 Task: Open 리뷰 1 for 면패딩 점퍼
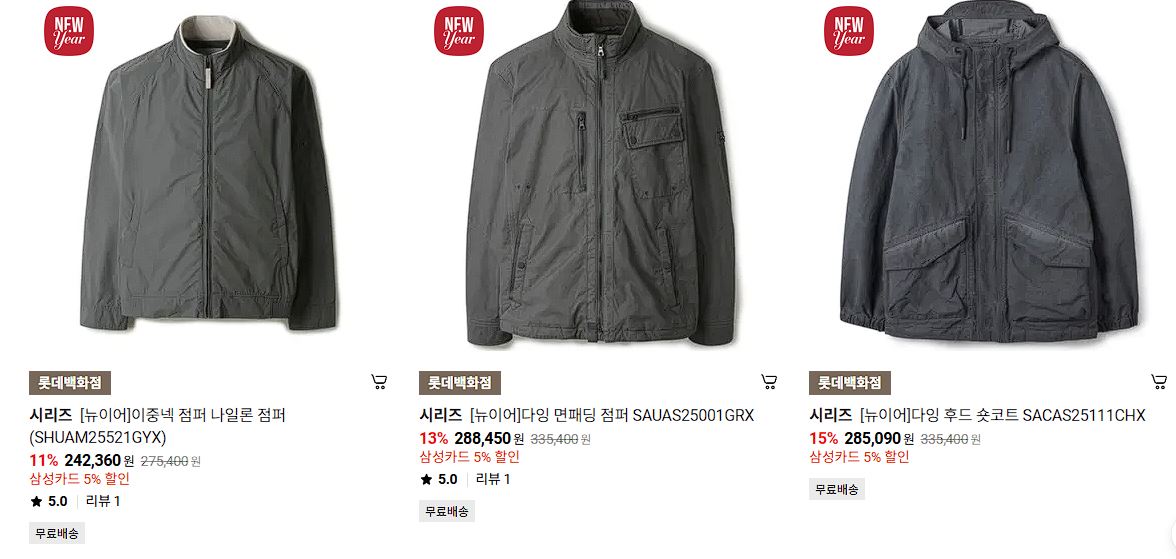click(494, 479)
